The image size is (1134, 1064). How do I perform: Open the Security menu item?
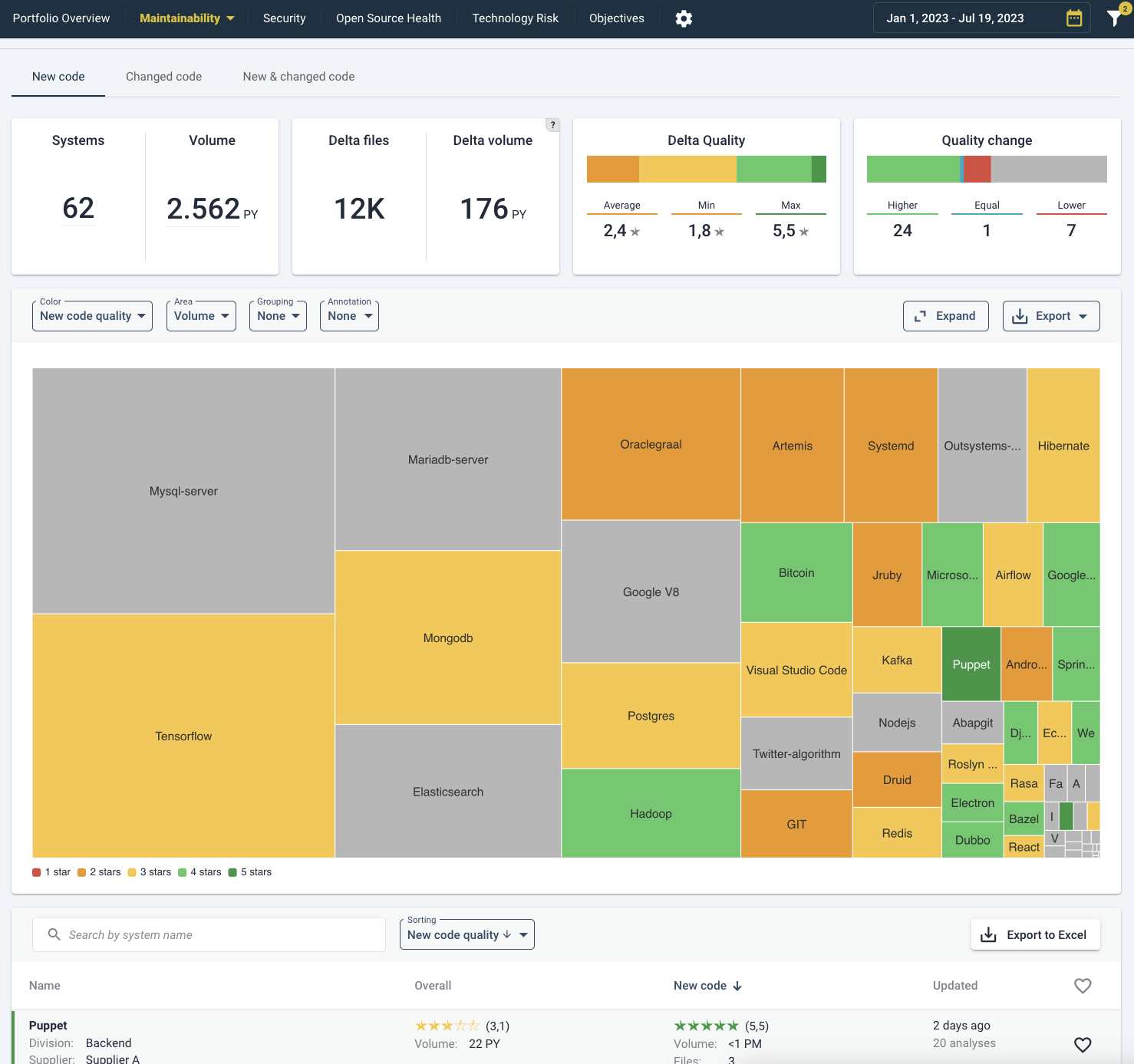click(x=284, y=18)
